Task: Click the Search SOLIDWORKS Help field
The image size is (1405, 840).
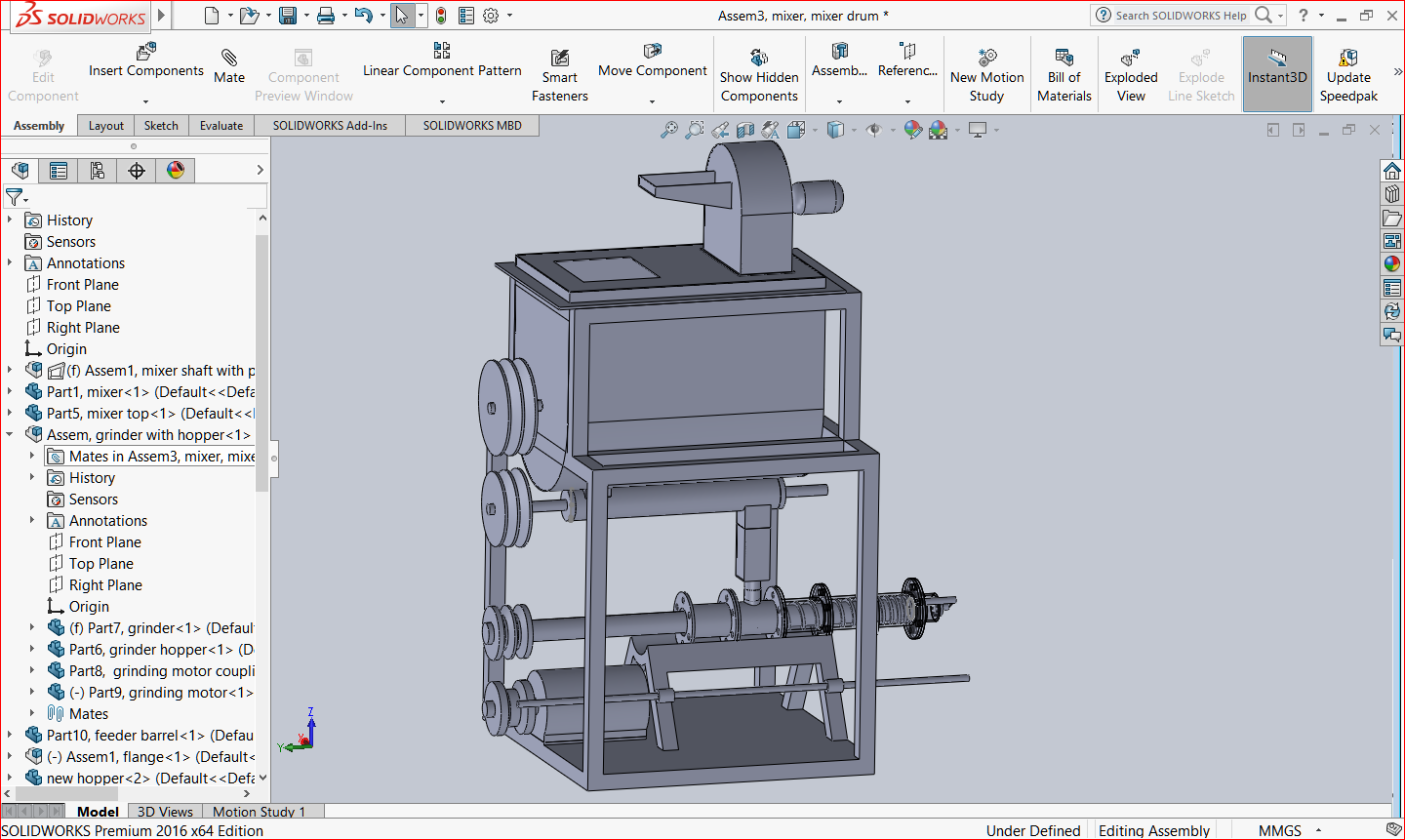Action: pos(1181,15)
